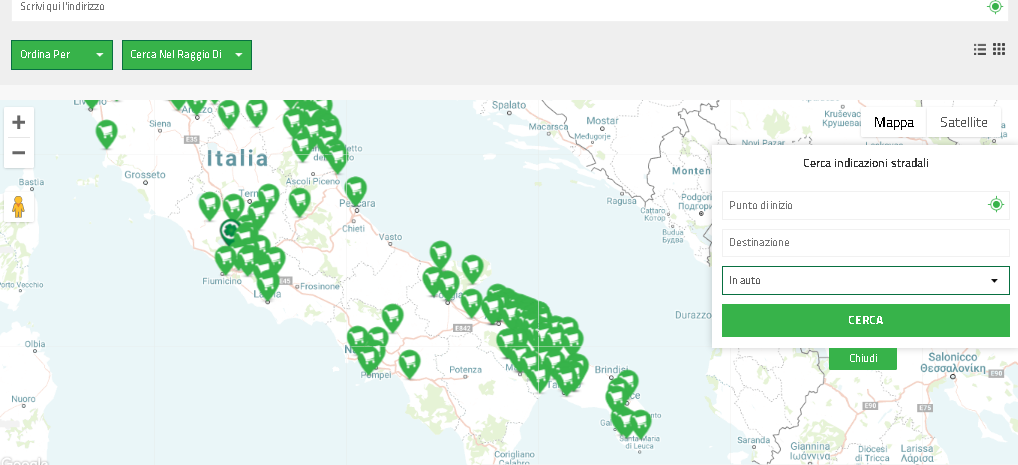Expand the Cerca Nel Raggio Di dropdown
The height and width of the screenshot is (465, 1018).
tap(187, 55)
